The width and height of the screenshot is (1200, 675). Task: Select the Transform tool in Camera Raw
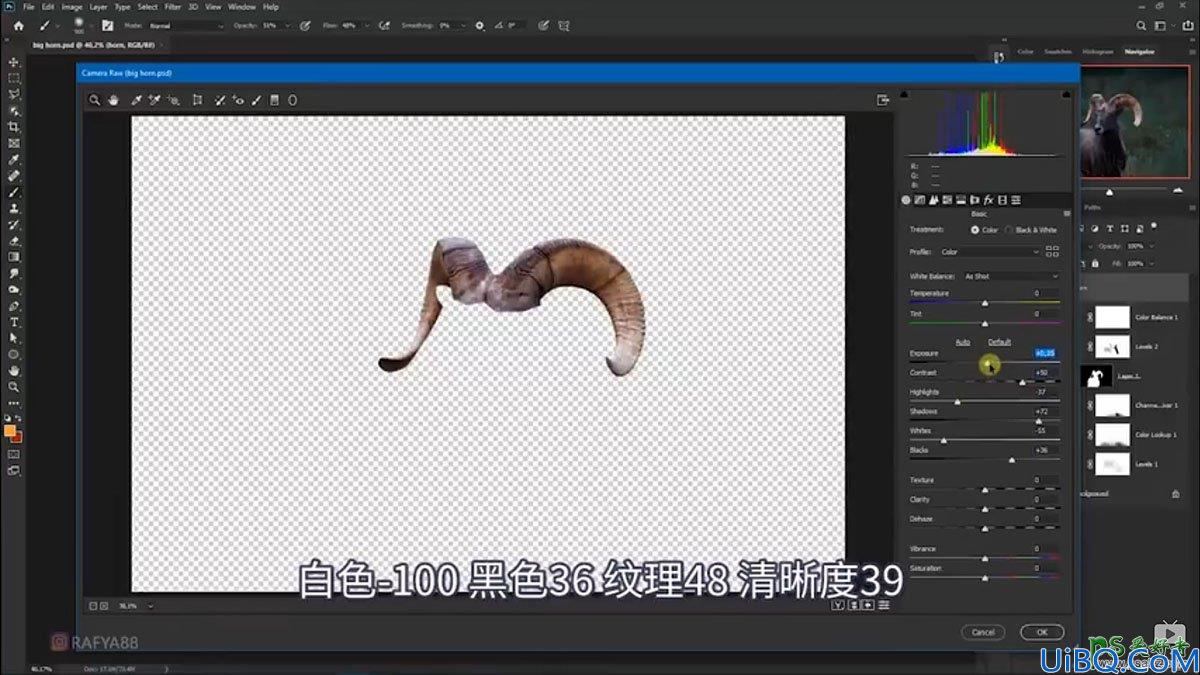[x=197, y=100]
